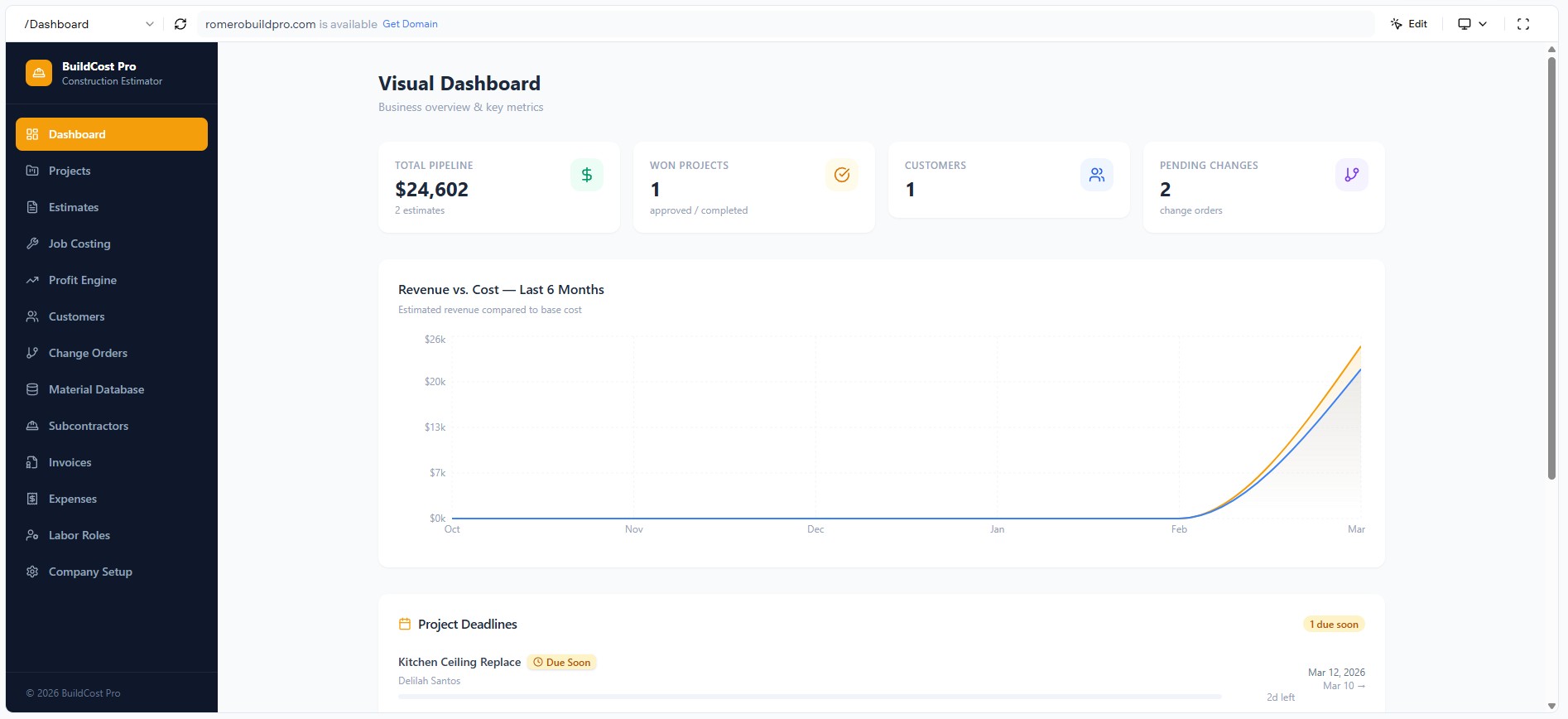The width and height of the screenshot is (1568, 719).
Task: Click the '2 estimates' caption
Action: coord(420,210)
